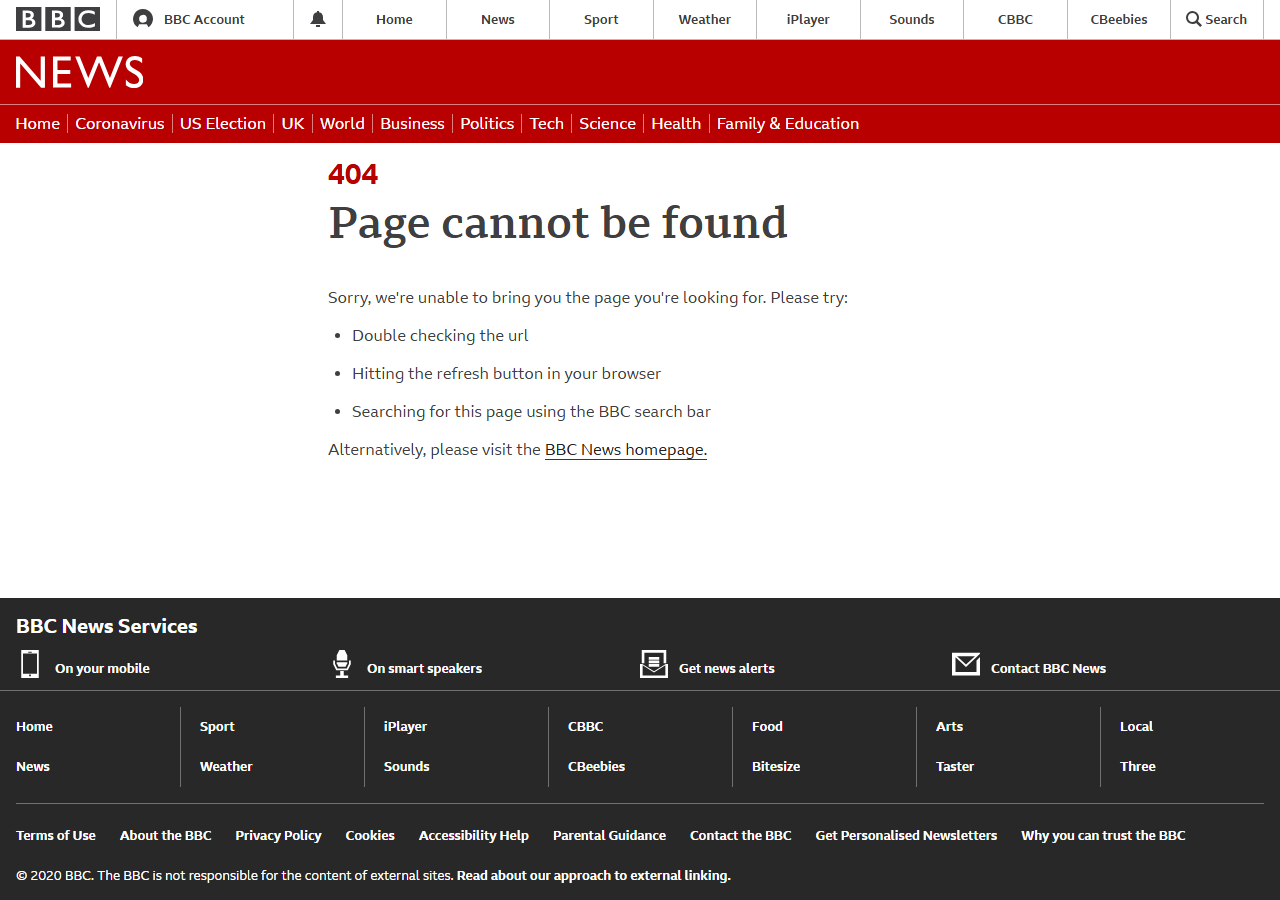The height and width of the screenshot is (900, 1280).
Task: Select Family & Education section
Action: pos(788,123)
